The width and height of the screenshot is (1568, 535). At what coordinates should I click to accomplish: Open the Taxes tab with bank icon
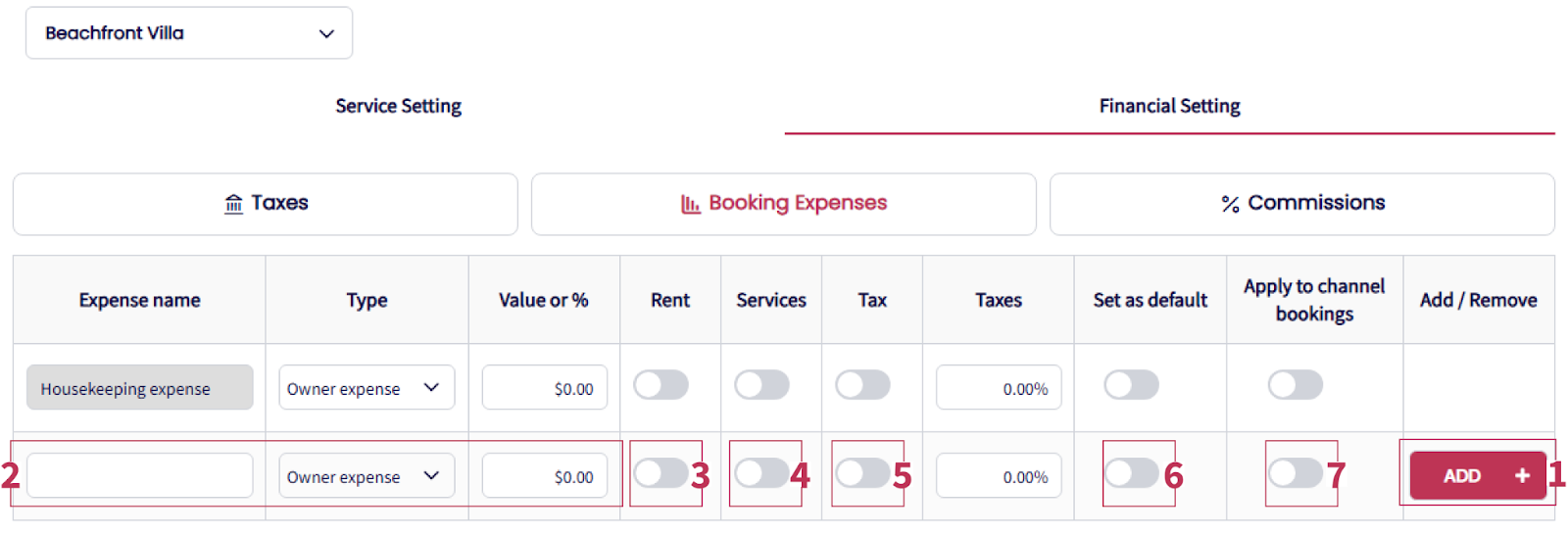(266, 204)
